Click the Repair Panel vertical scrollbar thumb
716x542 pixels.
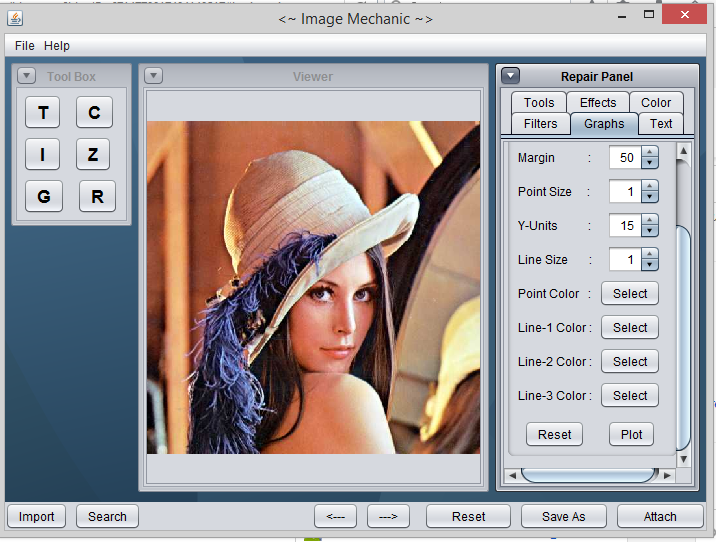click(683, 338)
